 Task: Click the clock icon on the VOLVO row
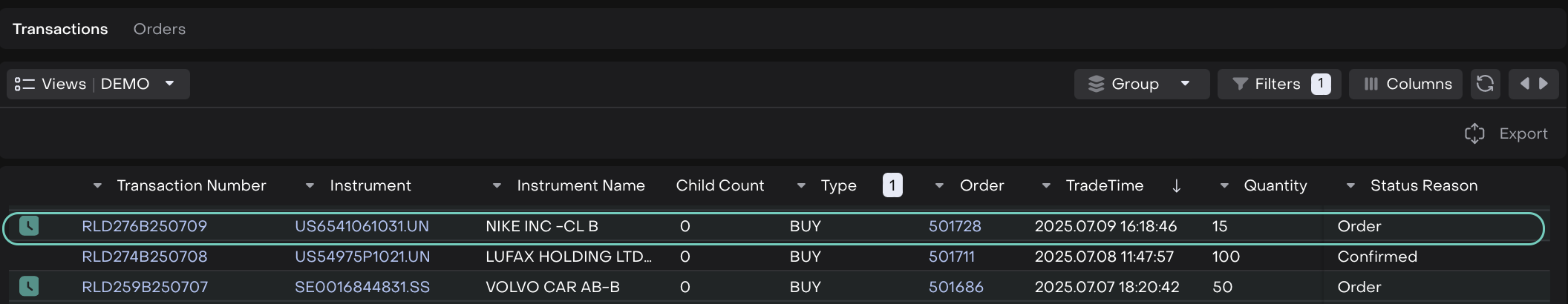click(x=29, y=287)
